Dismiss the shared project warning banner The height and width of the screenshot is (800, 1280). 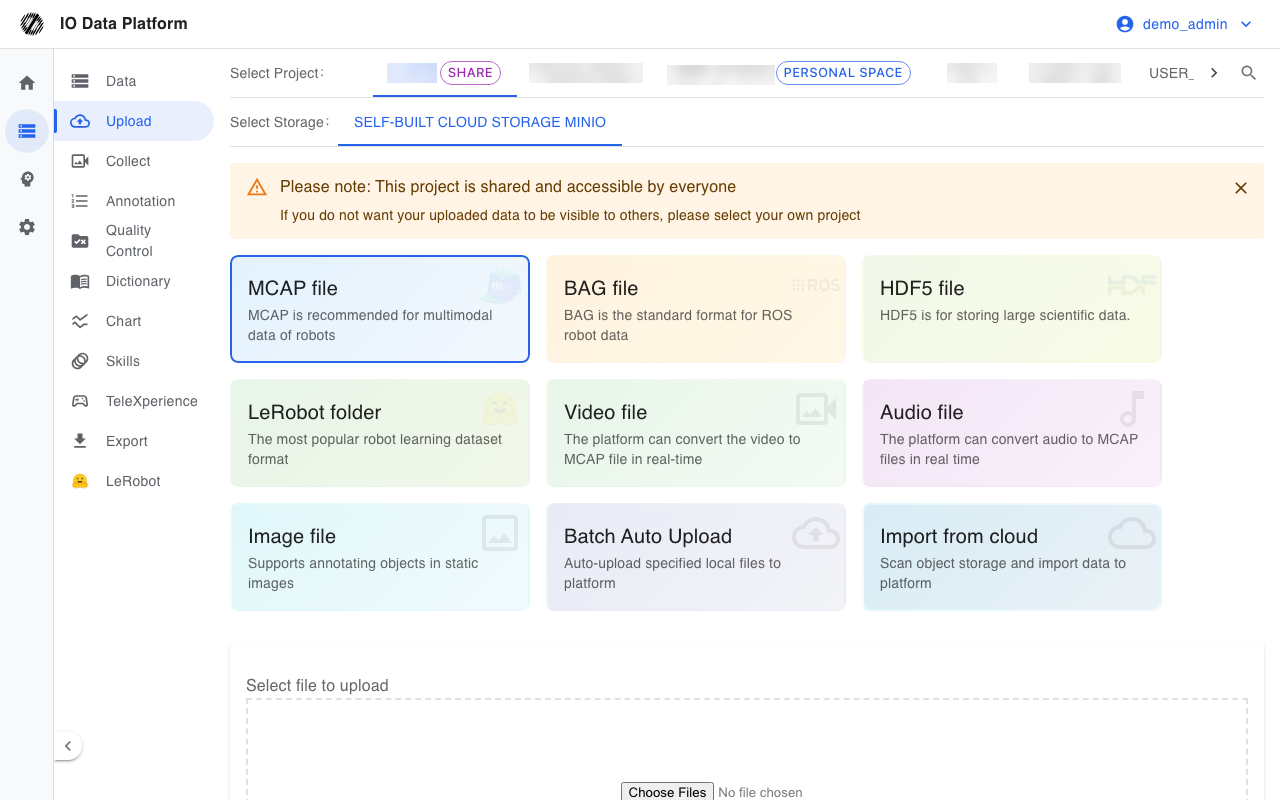pyautogui.click(x=1241, y=188)
